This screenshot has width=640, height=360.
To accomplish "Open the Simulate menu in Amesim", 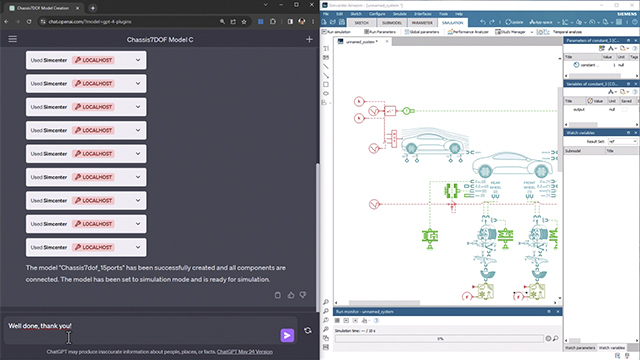I will click(400, 14).
